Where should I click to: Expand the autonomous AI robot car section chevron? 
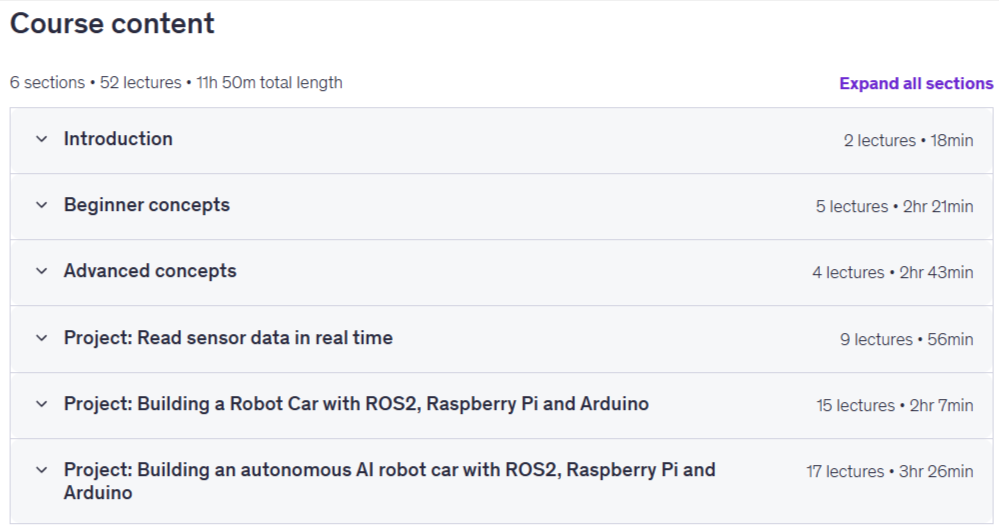click(41, 470)
